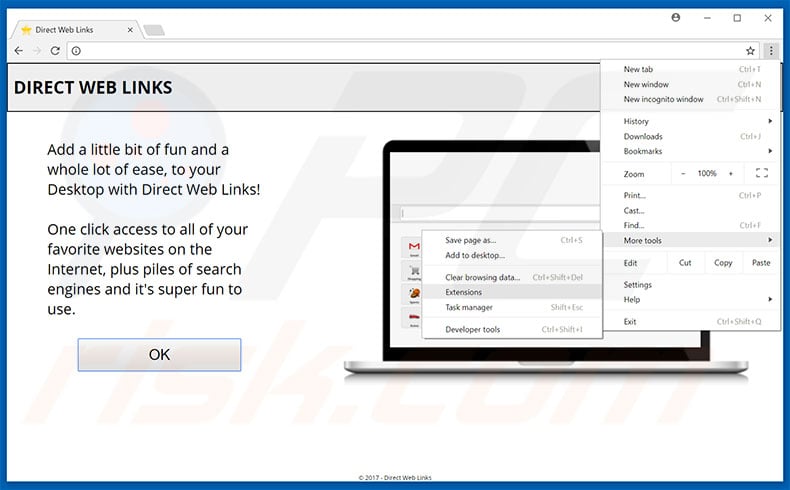Choose Exit from the Chrome menu

click(692, 321)
